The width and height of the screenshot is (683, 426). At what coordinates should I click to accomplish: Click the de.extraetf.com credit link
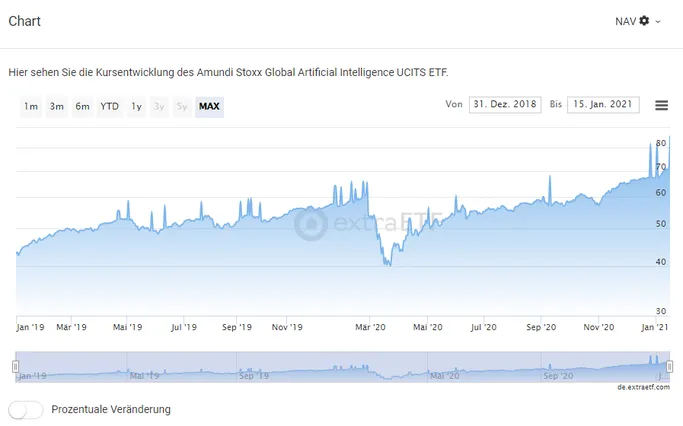[x=643, y=387]
